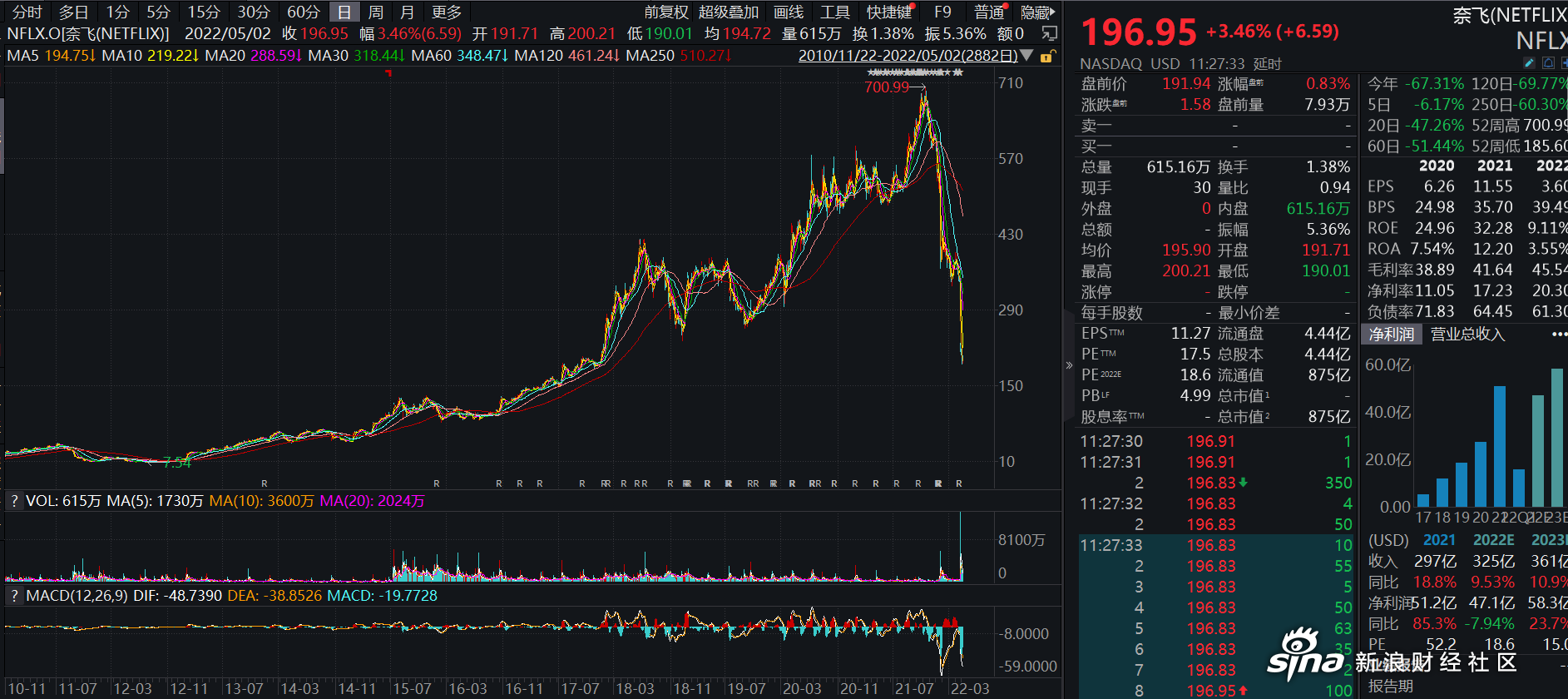Click the MA10 219.22 indicator label
Screen dimensions: 1568x699
[x=151, y=56]
